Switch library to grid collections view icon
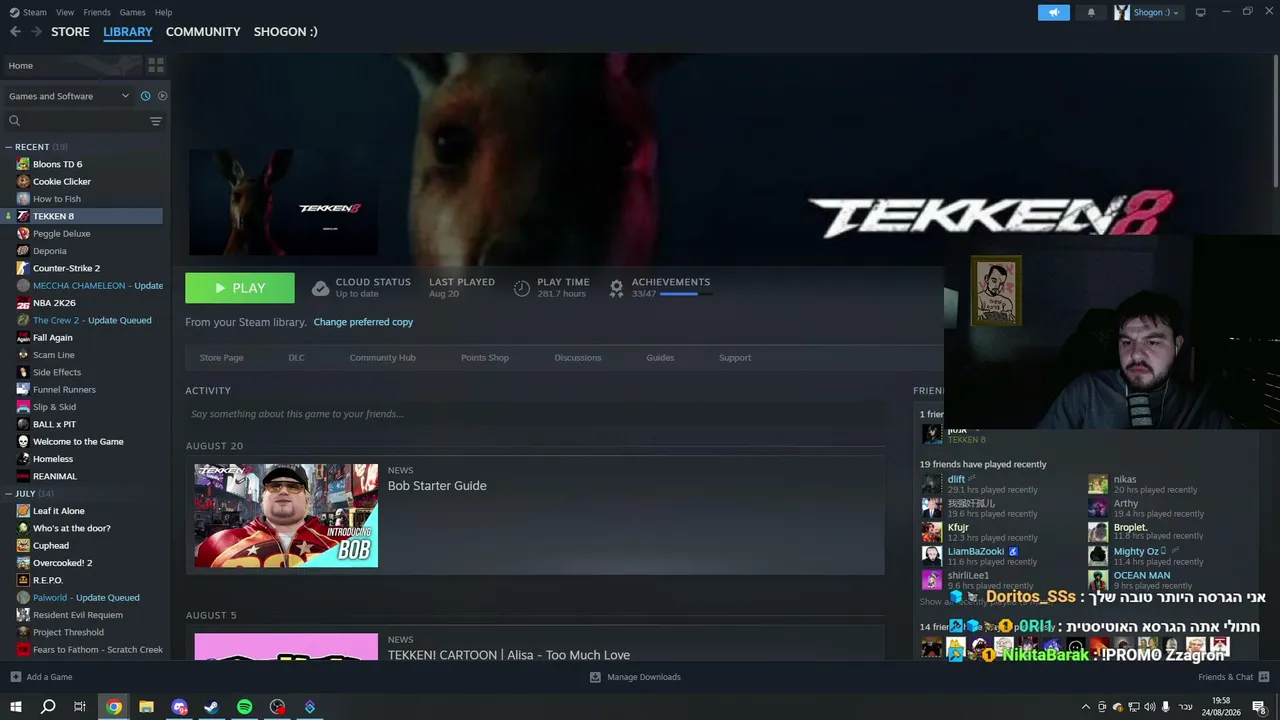This screenshot has width=1280, height=720. point(156,65)
